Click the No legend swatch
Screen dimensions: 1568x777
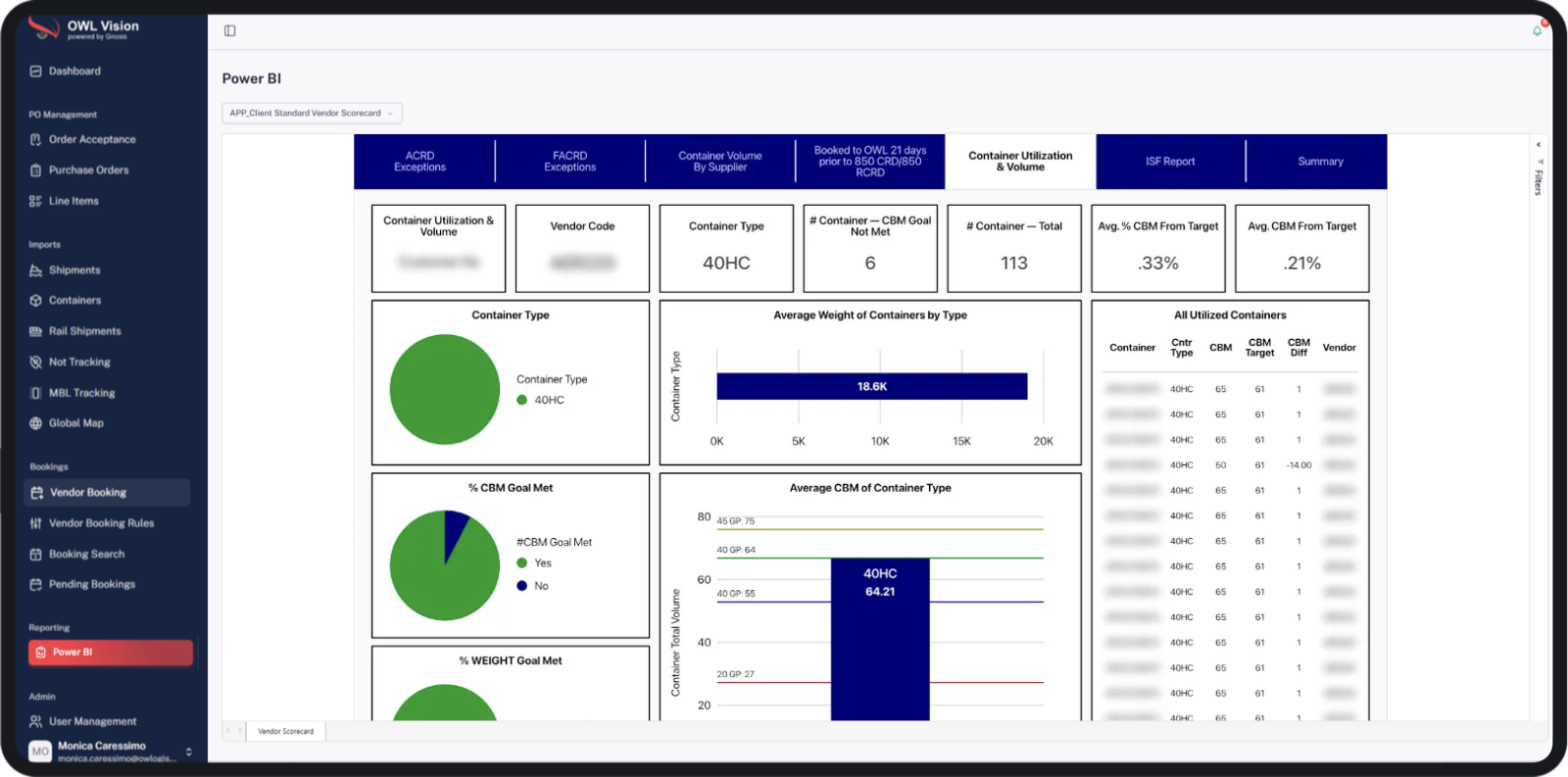522,586
